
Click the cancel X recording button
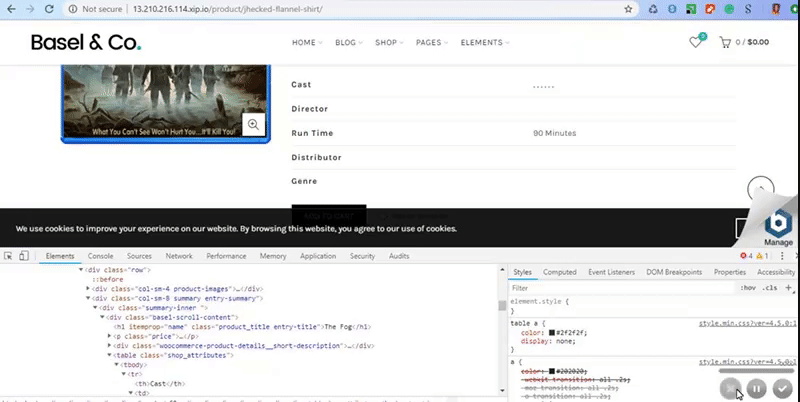click(730, 389)
